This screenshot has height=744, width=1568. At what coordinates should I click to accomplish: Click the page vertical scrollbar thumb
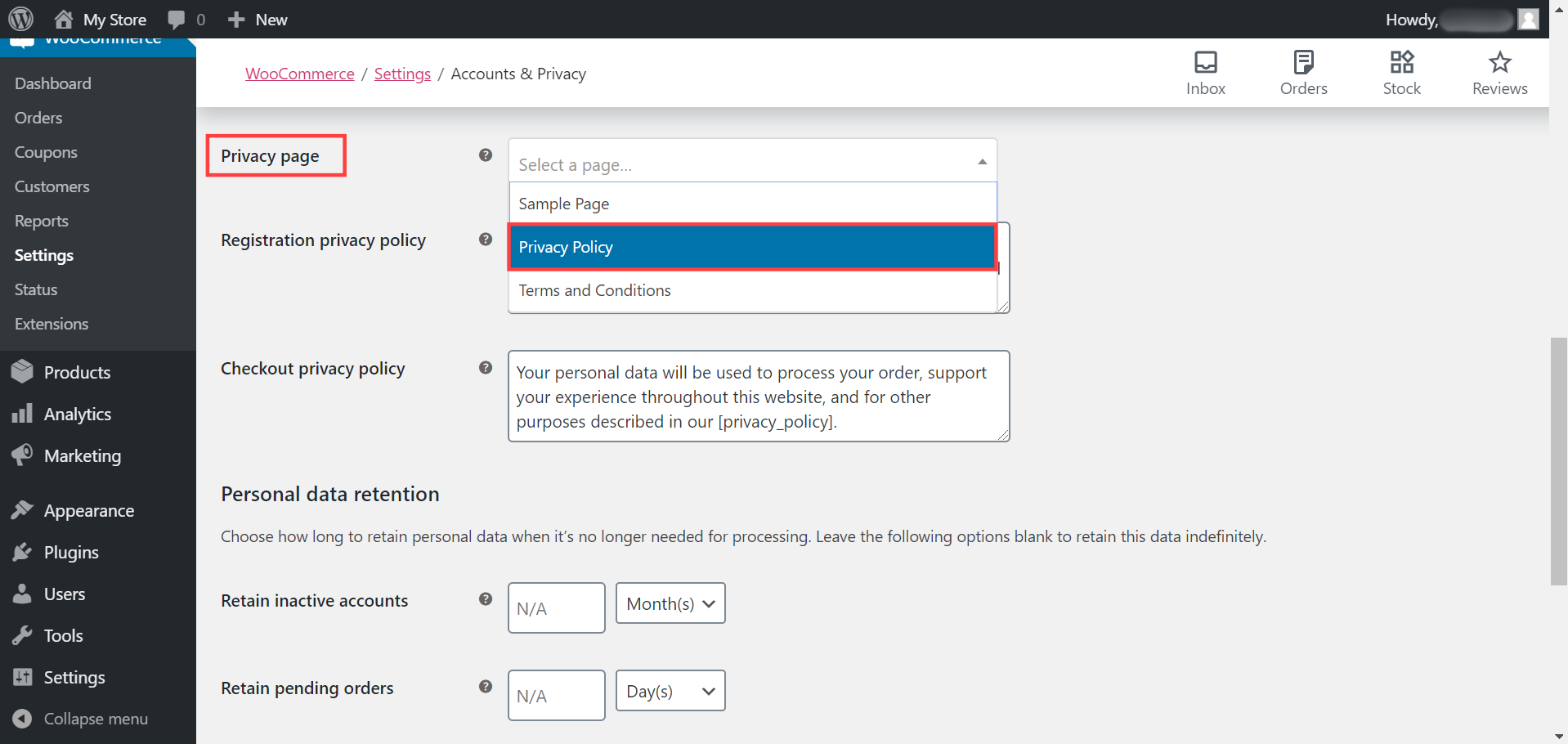tap(1559, 460)
